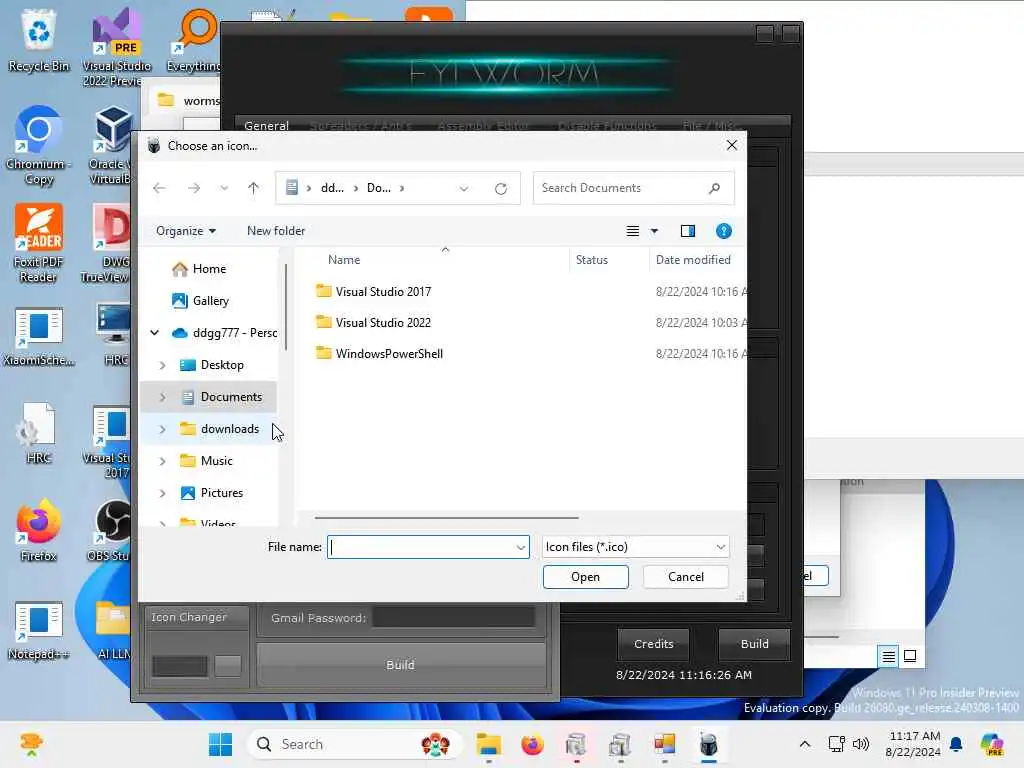
Task: Click the Status column header
Action: tap(592, 260)
